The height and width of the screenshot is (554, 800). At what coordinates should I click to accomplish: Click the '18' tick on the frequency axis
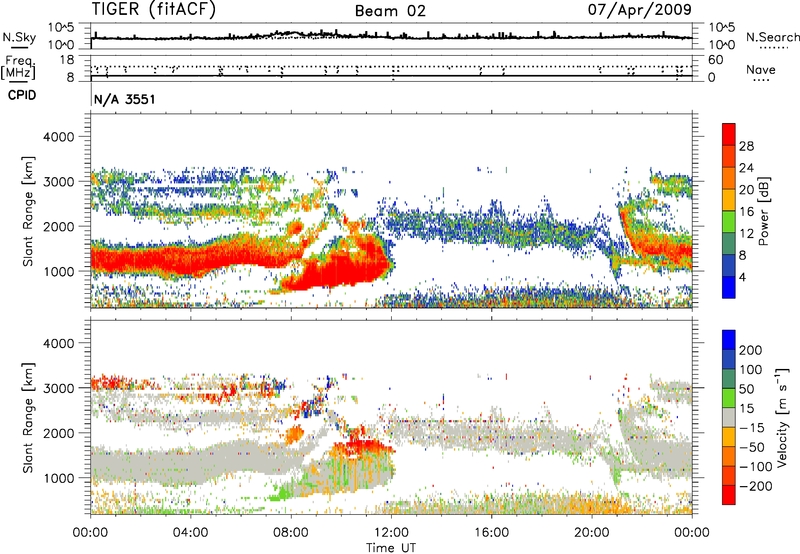tap(66, 60)
